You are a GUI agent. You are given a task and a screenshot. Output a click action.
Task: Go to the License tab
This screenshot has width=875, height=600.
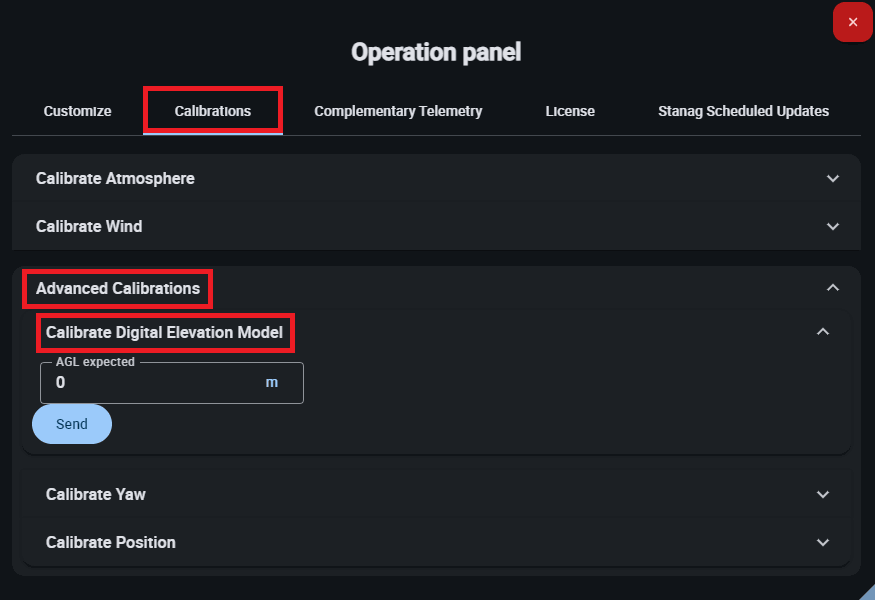570,111
